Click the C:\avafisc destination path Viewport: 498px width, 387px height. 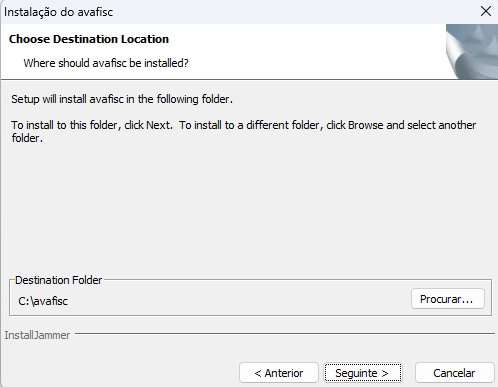(x=43, y=301)
